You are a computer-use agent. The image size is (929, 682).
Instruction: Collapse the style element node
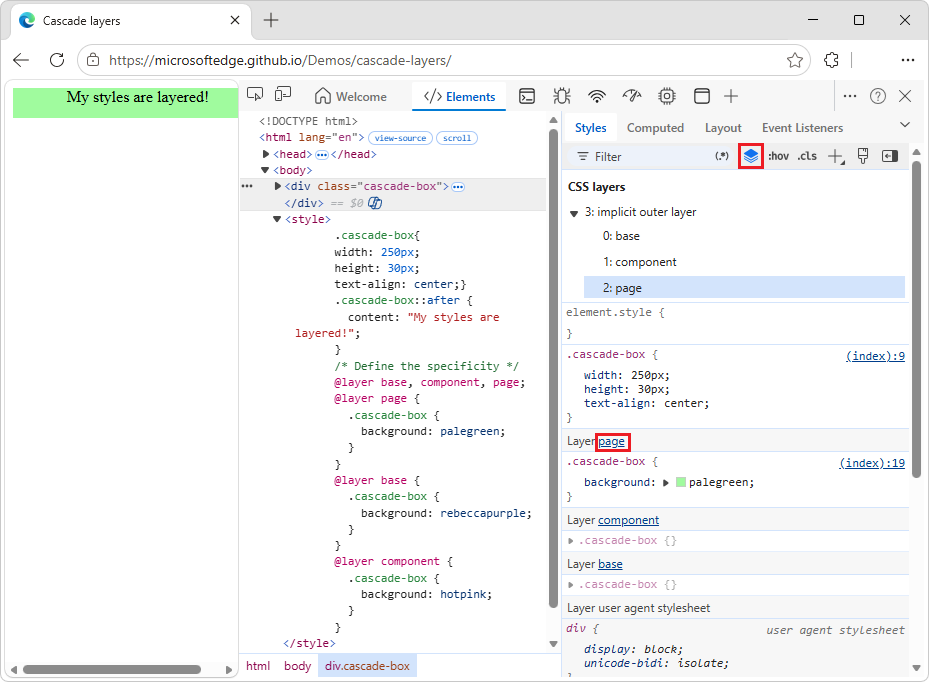tap(277, 219)
